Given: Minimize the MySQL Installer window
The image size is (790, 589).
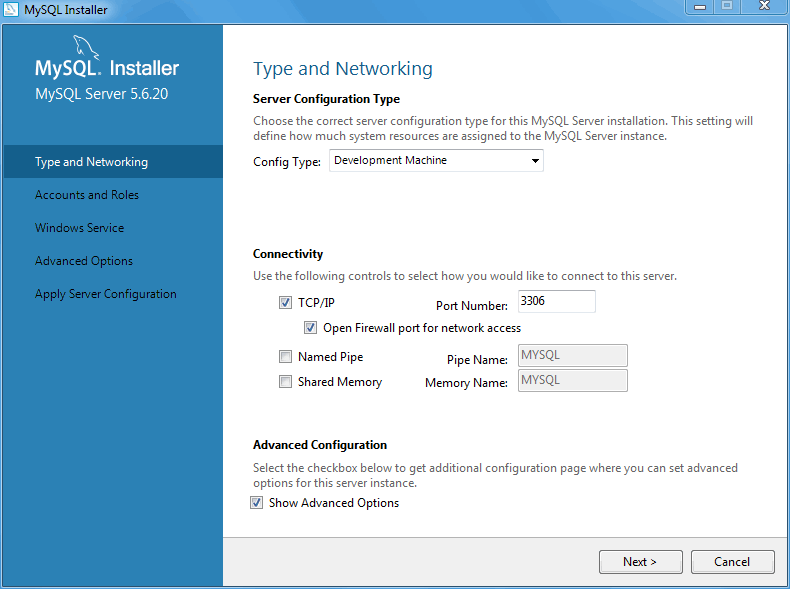Looking at the screenshot, I should pos(700,7).
